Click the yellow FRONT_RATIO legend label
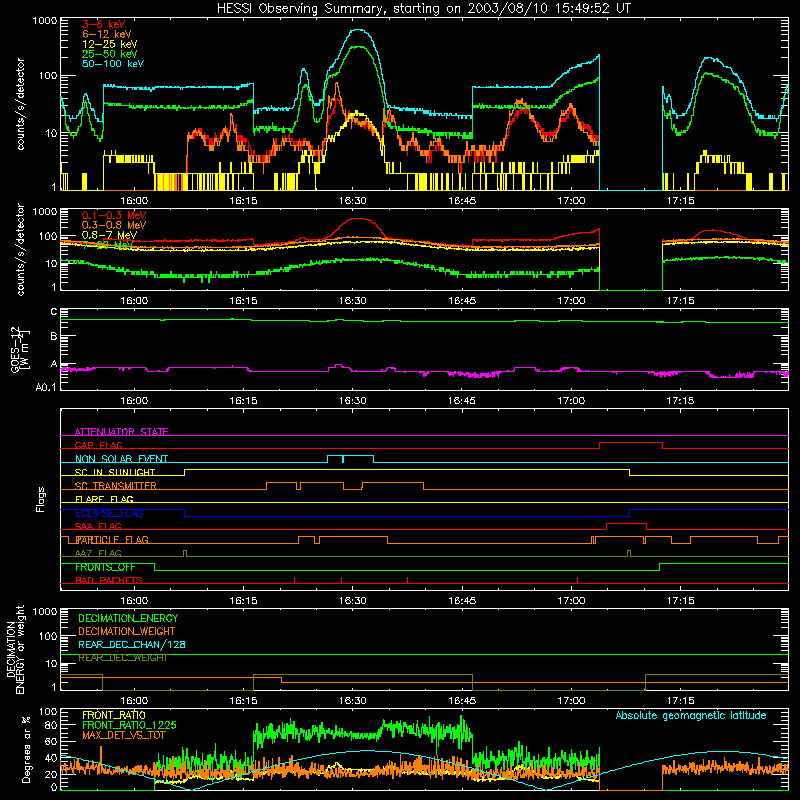The height and width of the screenshot is (800, 800). coord(114,715)
